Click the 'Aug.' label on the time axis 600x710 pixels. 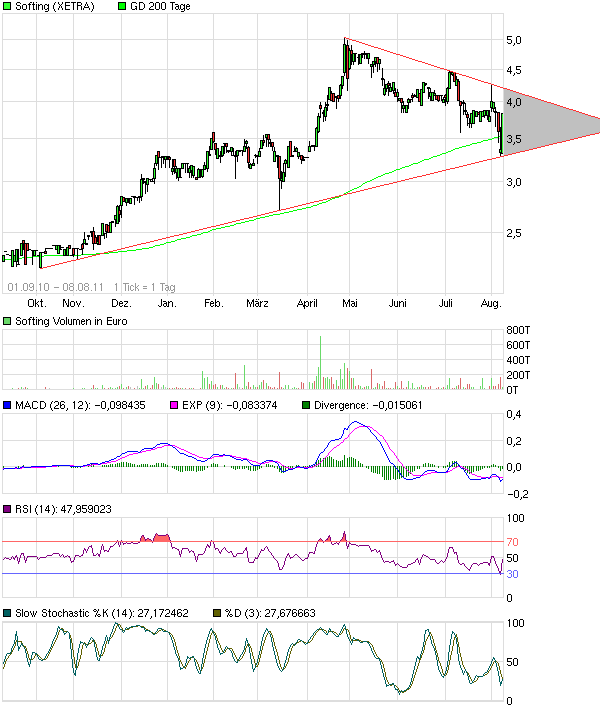[x=491, y=301]
